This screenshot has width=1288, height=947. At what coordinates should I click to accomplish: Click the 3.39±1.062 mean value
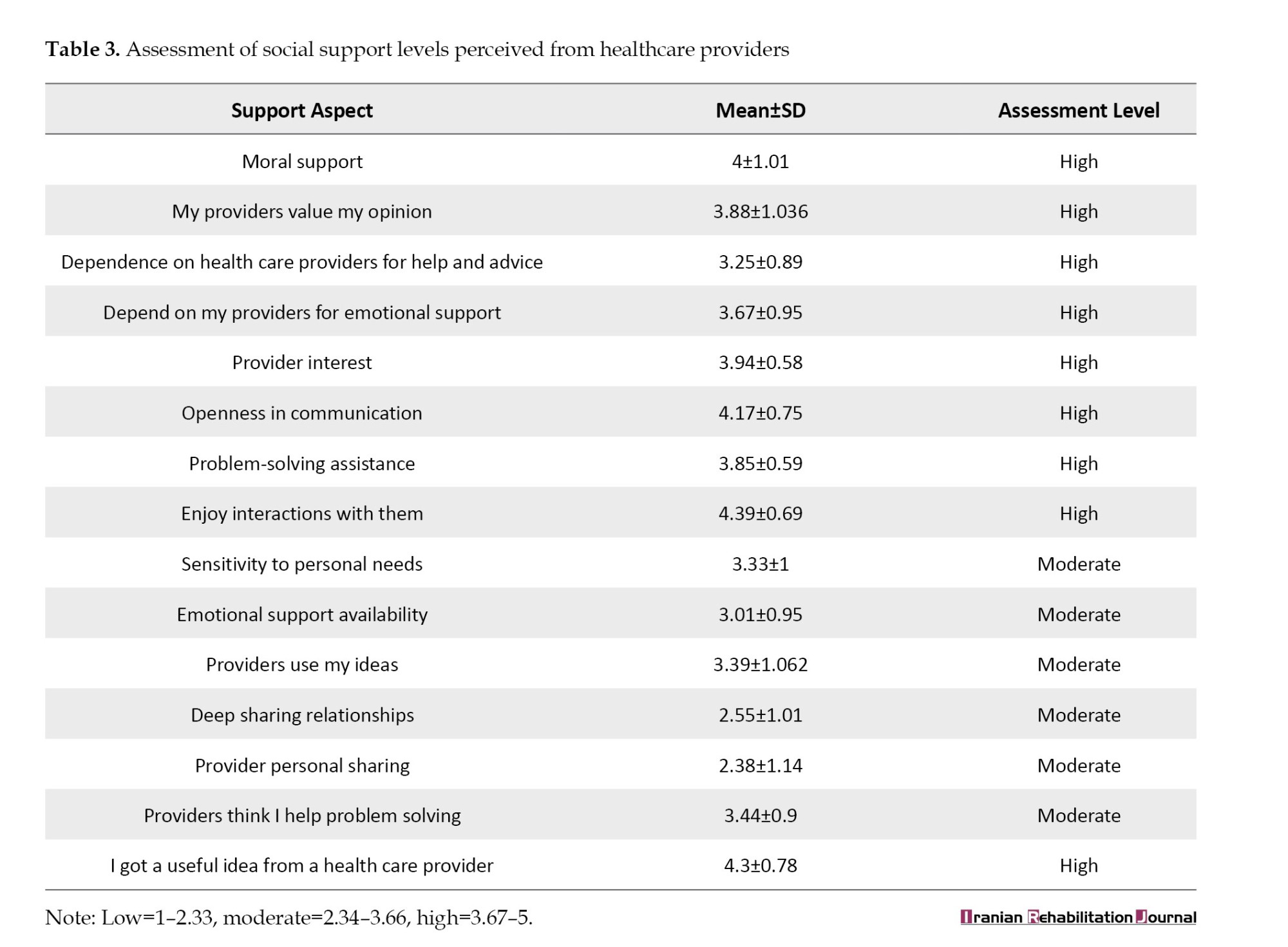point(760,664)
